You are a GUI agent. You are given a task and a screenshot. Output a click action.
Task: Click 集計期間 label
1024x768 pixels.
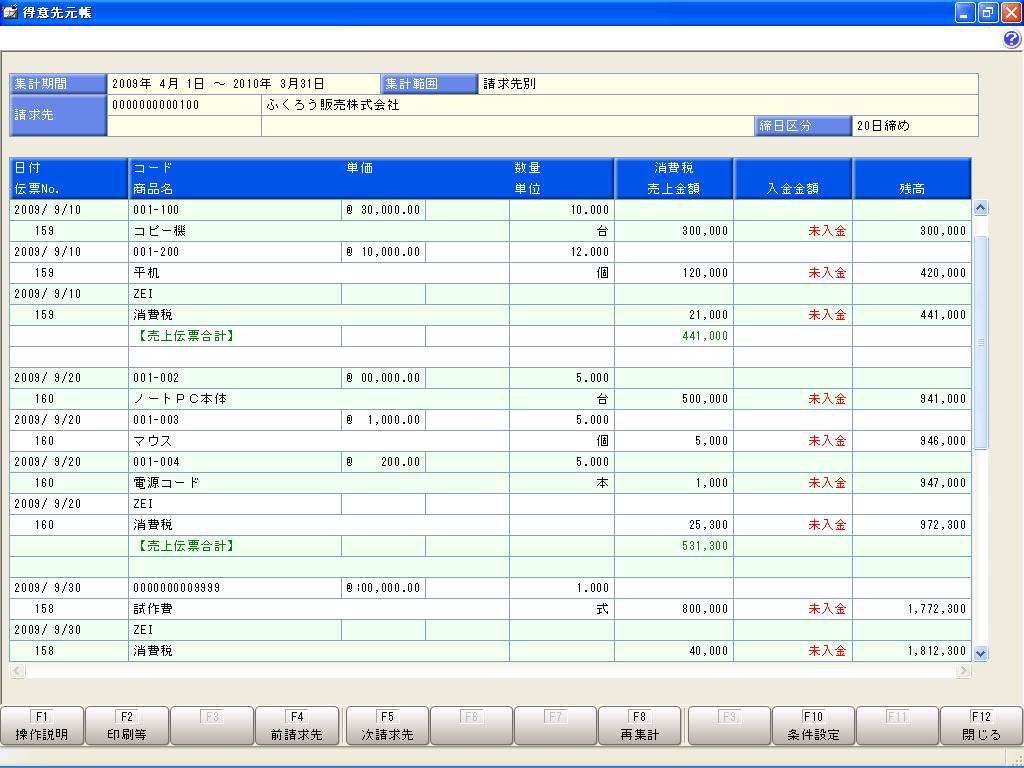coord(58,84)
